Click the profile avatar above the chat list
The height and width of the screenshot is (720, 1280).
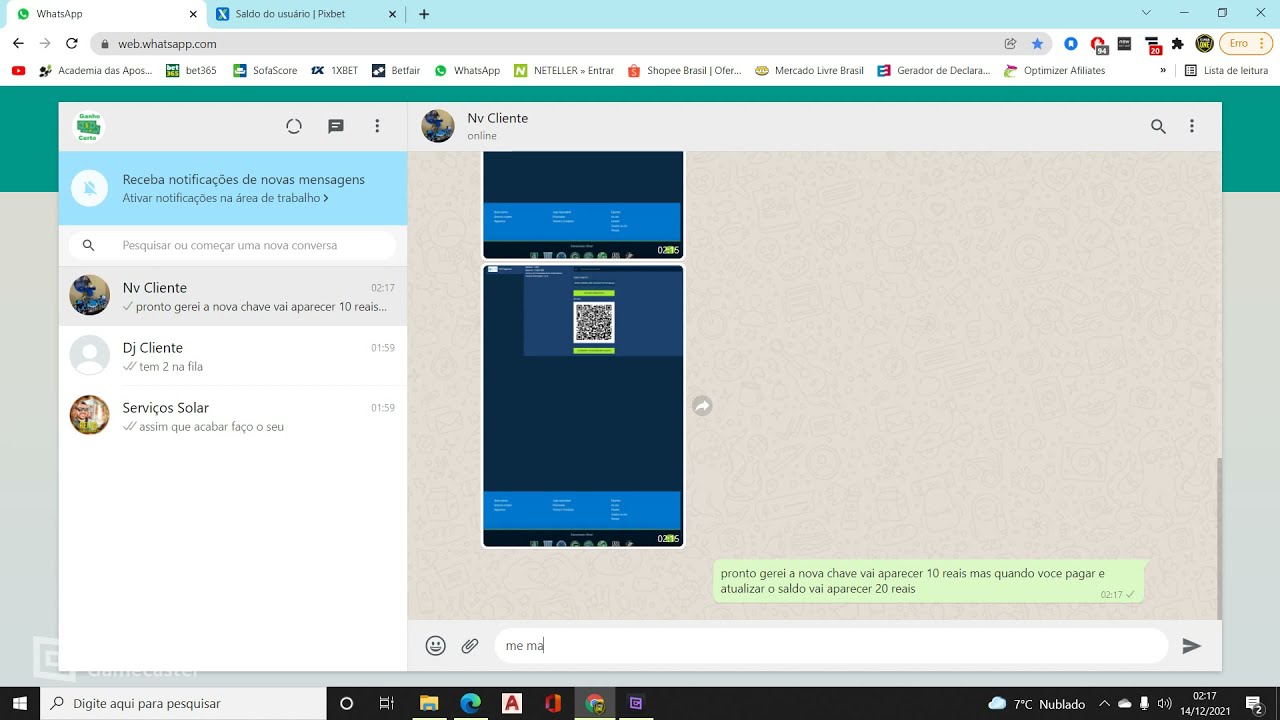click(x=88, y=127)
